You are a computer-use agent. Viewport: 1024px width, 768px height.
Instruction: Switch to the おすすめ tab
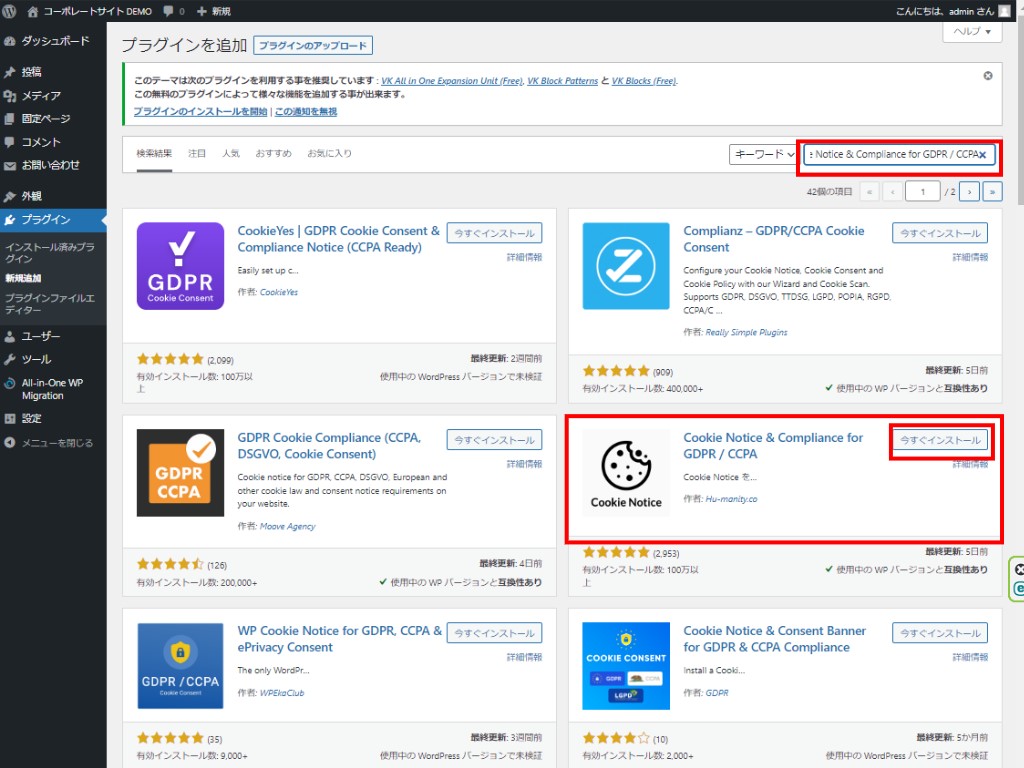(x=274, y=153)
